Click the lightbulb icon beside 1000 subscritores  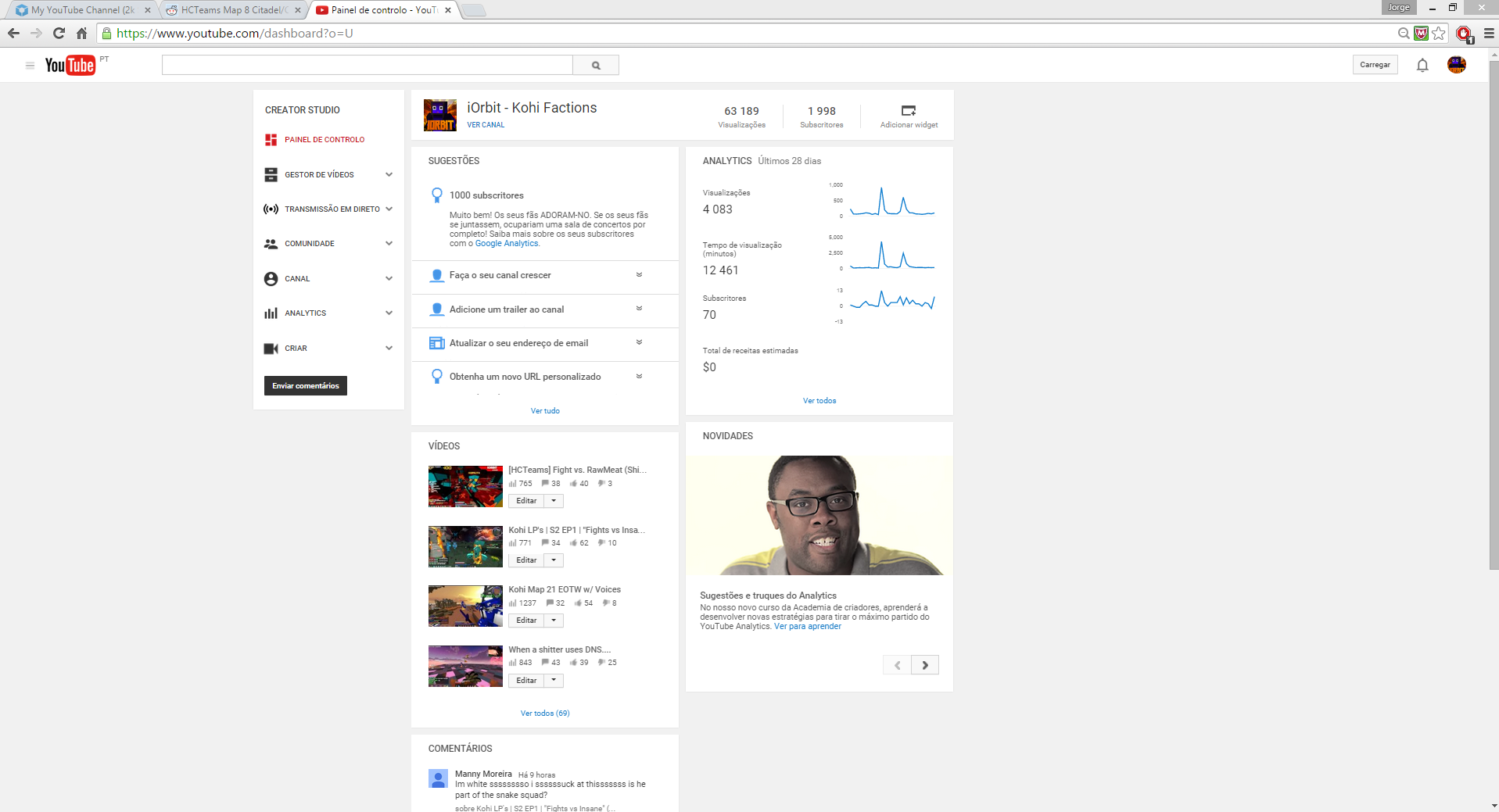click(x=437, y=195)
